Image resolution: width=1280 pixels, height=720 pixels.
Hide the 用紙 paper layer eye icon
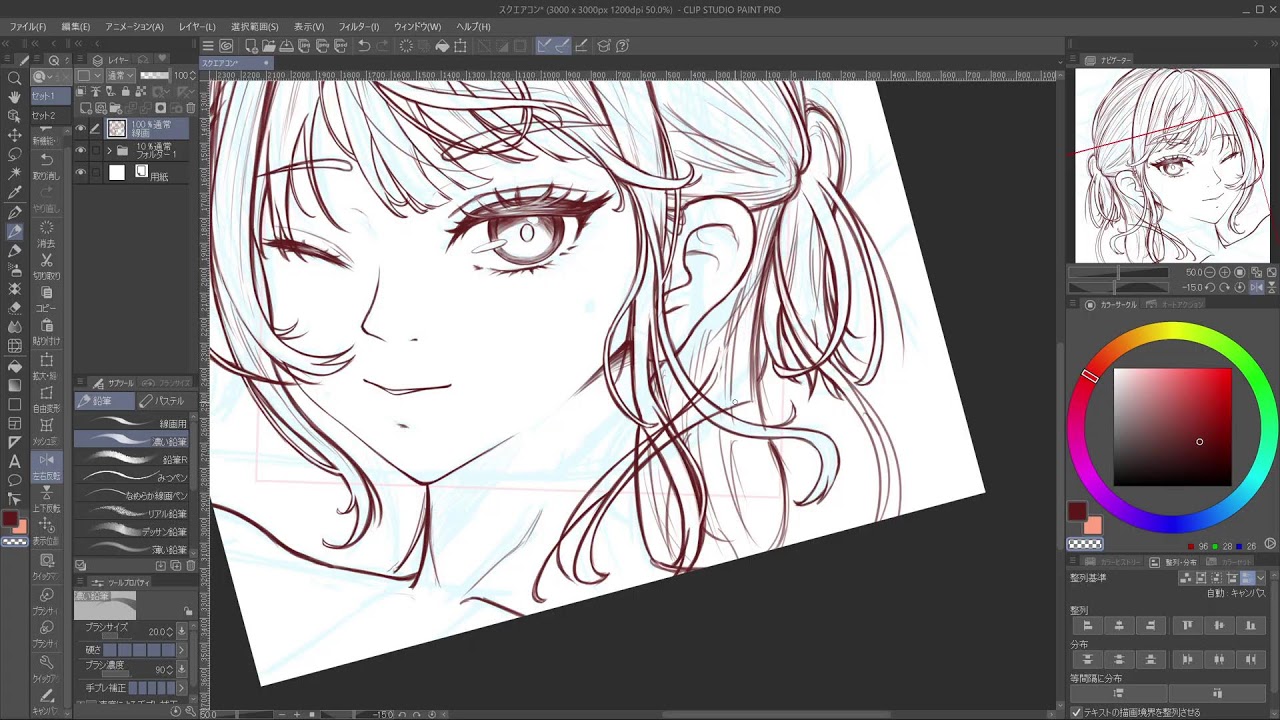[x=80, y=172]
